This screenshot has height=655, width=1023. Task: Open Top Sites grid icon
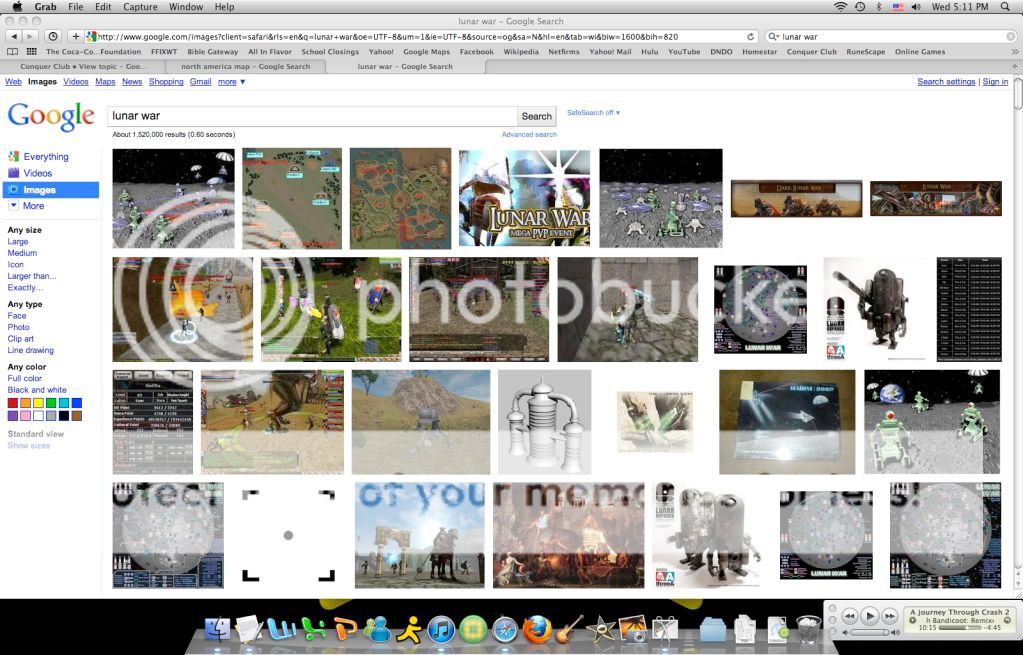31,52
